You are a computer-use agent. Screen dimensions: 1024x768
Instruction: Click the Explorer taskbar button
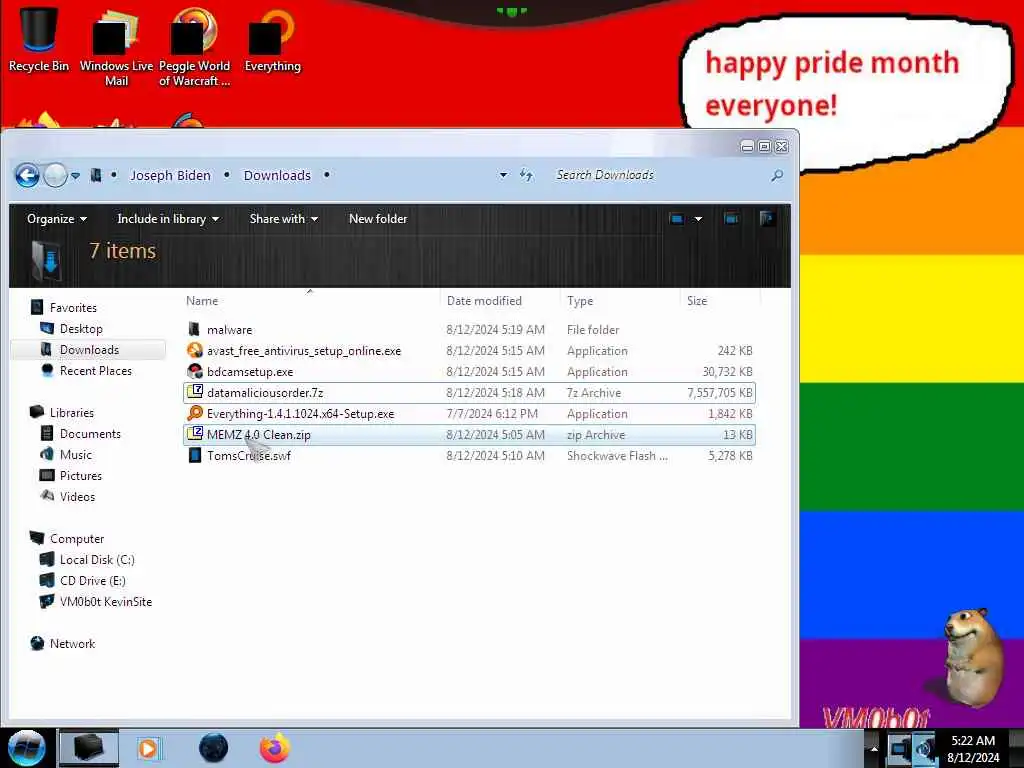coord(89,748)
